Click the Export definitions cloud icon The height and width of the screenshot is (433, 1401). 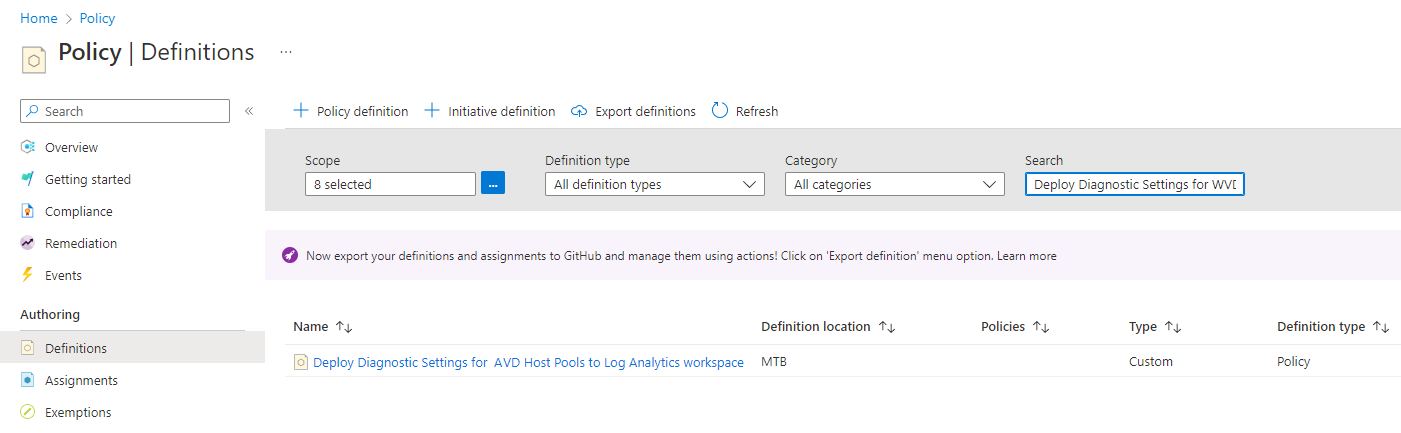click(579, 111)
